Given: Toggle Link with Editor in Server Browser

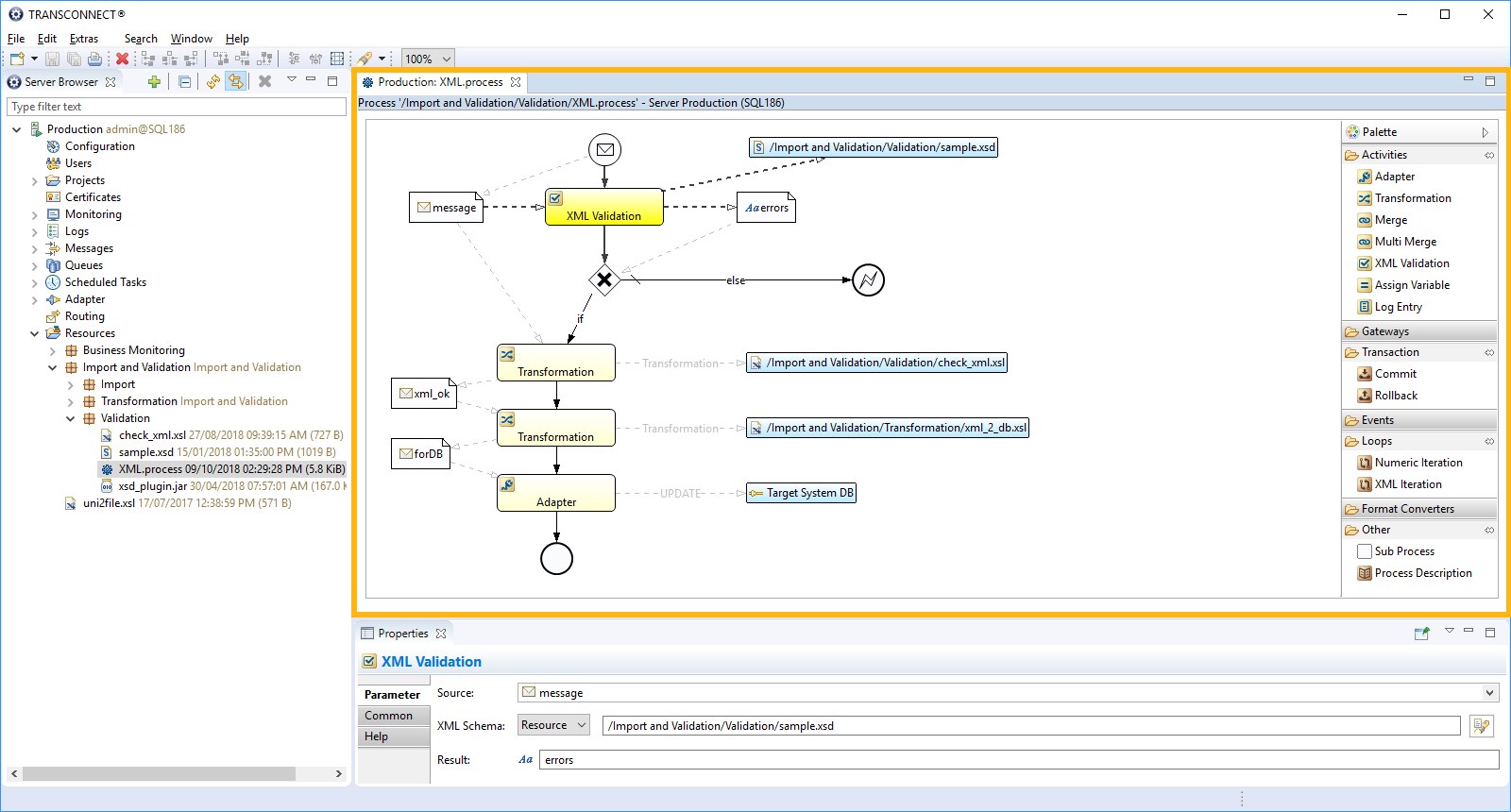Looking at the screenshot, I should [235, 82].
